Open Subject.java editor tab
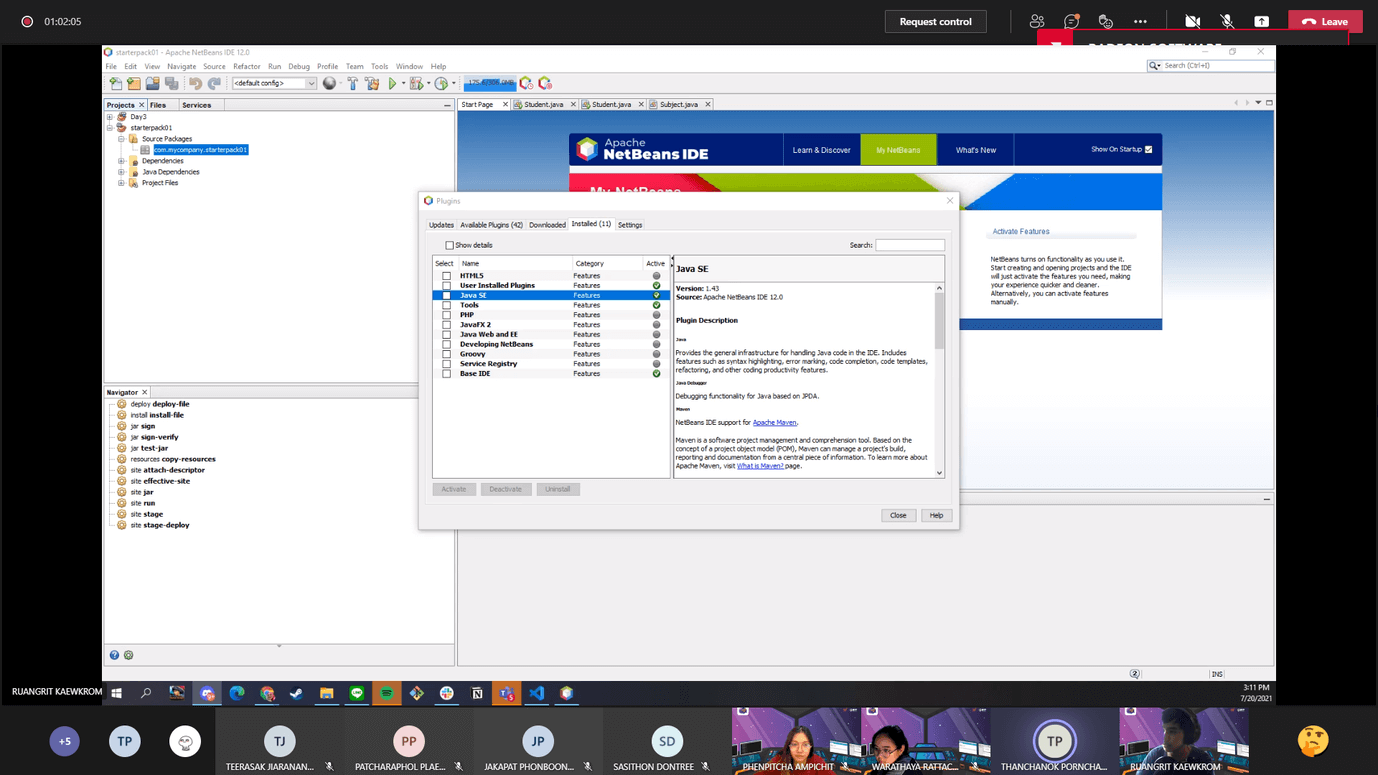The width and height of the screenshot is (1378, 775). tap(679, 104)
